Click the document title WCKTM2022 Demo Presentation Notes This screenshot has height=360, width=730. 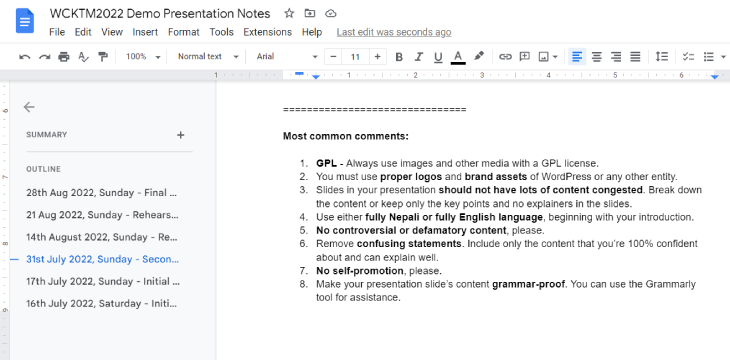160,14
